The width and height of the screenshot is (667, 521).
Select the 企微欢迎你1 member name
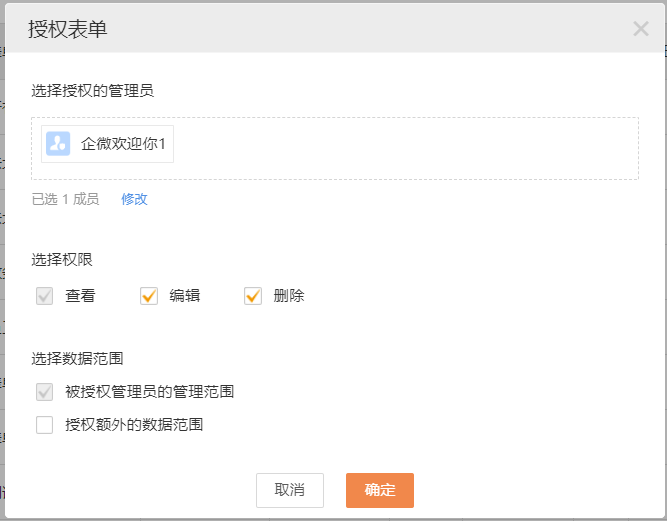point(123,144)
